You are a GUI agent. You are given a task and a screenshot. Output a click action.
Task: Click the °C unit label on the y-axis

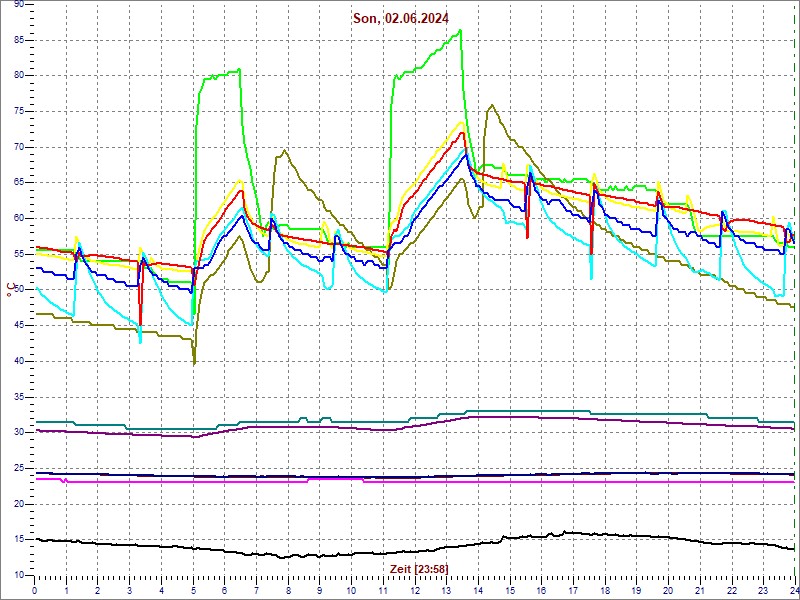(x=11, y=290)
